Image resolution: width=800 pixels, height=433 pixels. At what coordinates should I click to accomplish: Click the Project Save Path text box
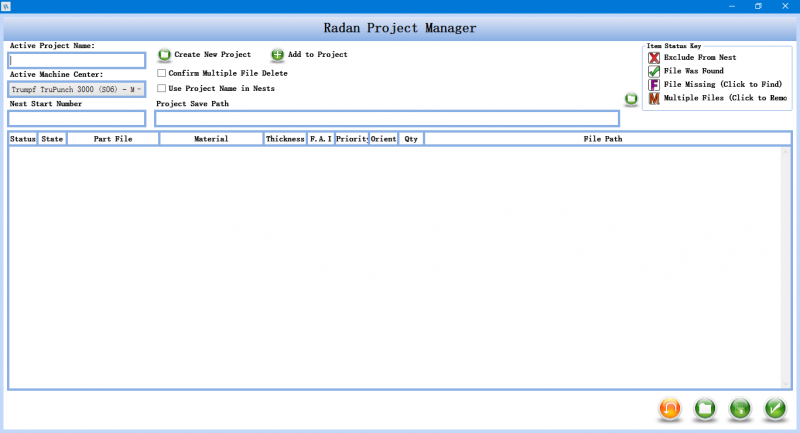(x=386, y=118)
